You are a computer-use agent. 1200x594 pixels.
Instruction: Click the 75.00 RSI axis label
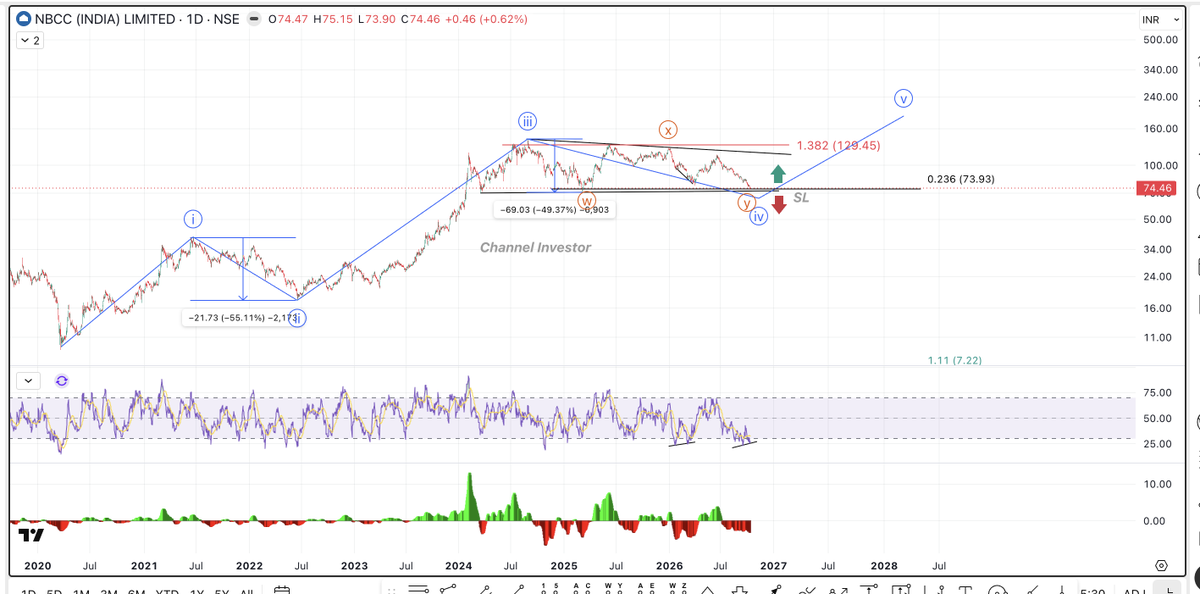point(1156,392)
